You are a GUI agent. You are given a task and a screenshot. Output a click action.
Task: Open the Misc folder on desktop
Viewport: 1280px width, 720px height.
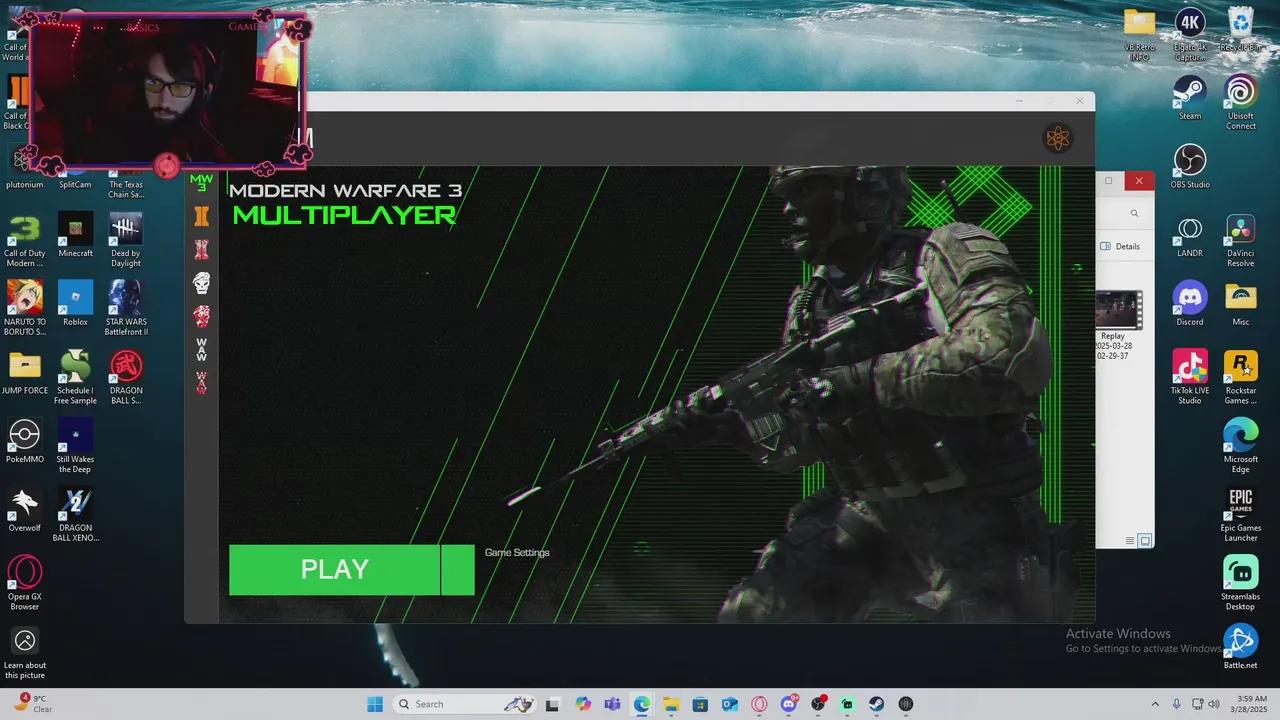[1240, 303]
